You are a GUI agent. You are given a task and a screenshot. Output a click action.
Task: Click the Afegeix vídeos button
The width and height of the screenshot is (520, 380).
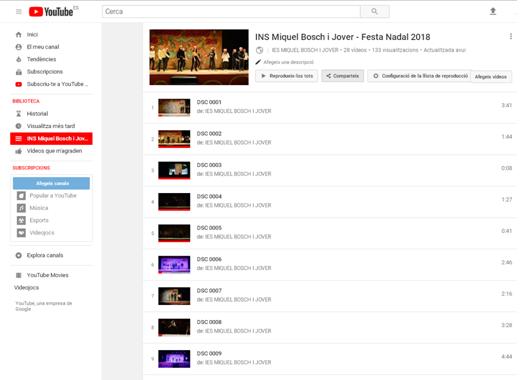coord(491,77)
